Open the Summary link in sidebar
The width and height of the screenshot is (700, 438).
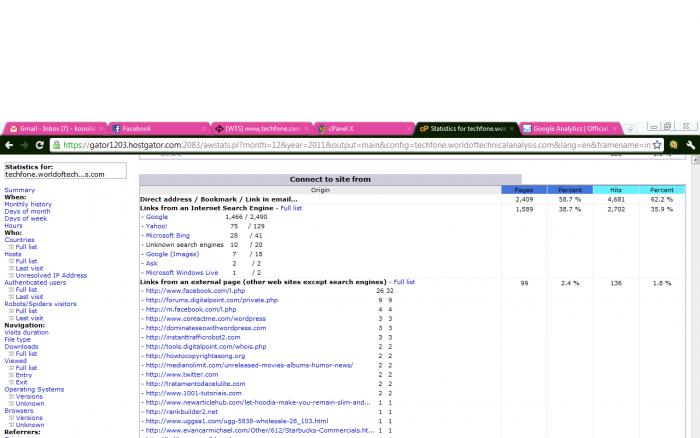tap(20, 190)
